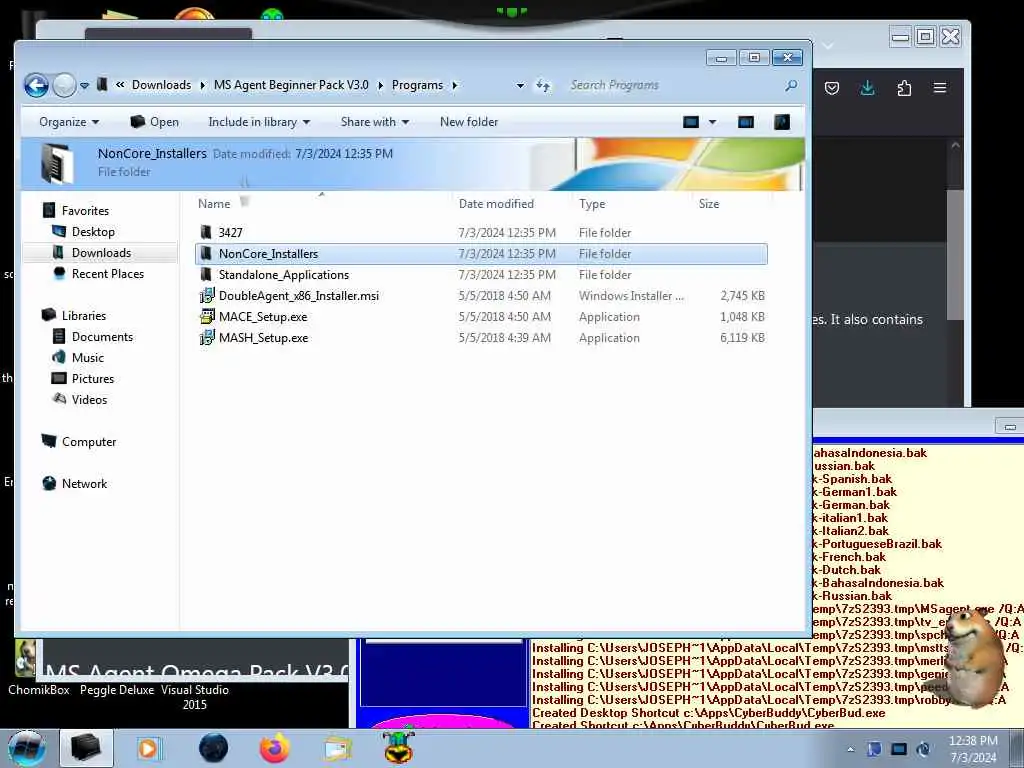This screenshot has height=768, width=1024.
Task: Open the Firefox hamburger menu
Action: coord(940,88)
